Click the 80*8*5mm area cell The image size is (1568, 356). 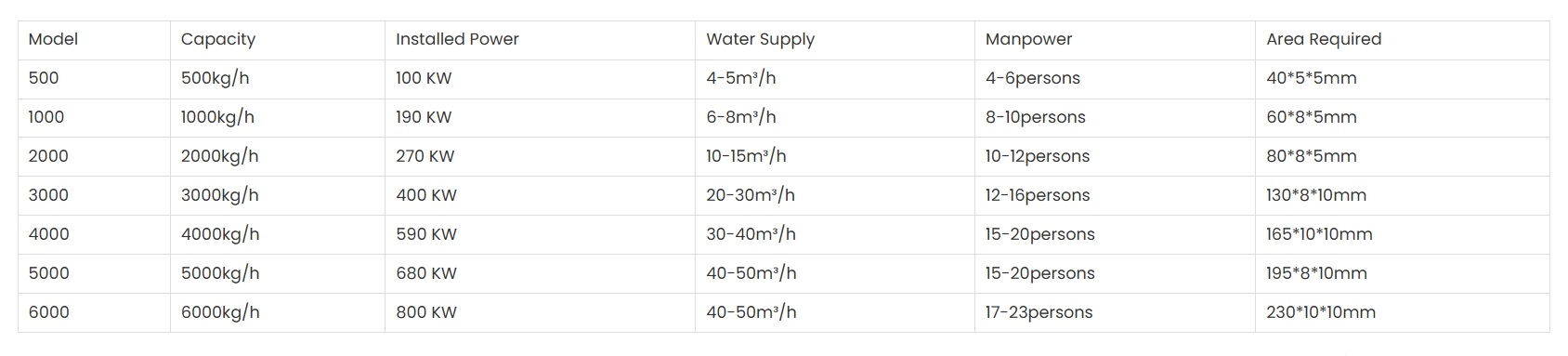tap(1403, 157)
